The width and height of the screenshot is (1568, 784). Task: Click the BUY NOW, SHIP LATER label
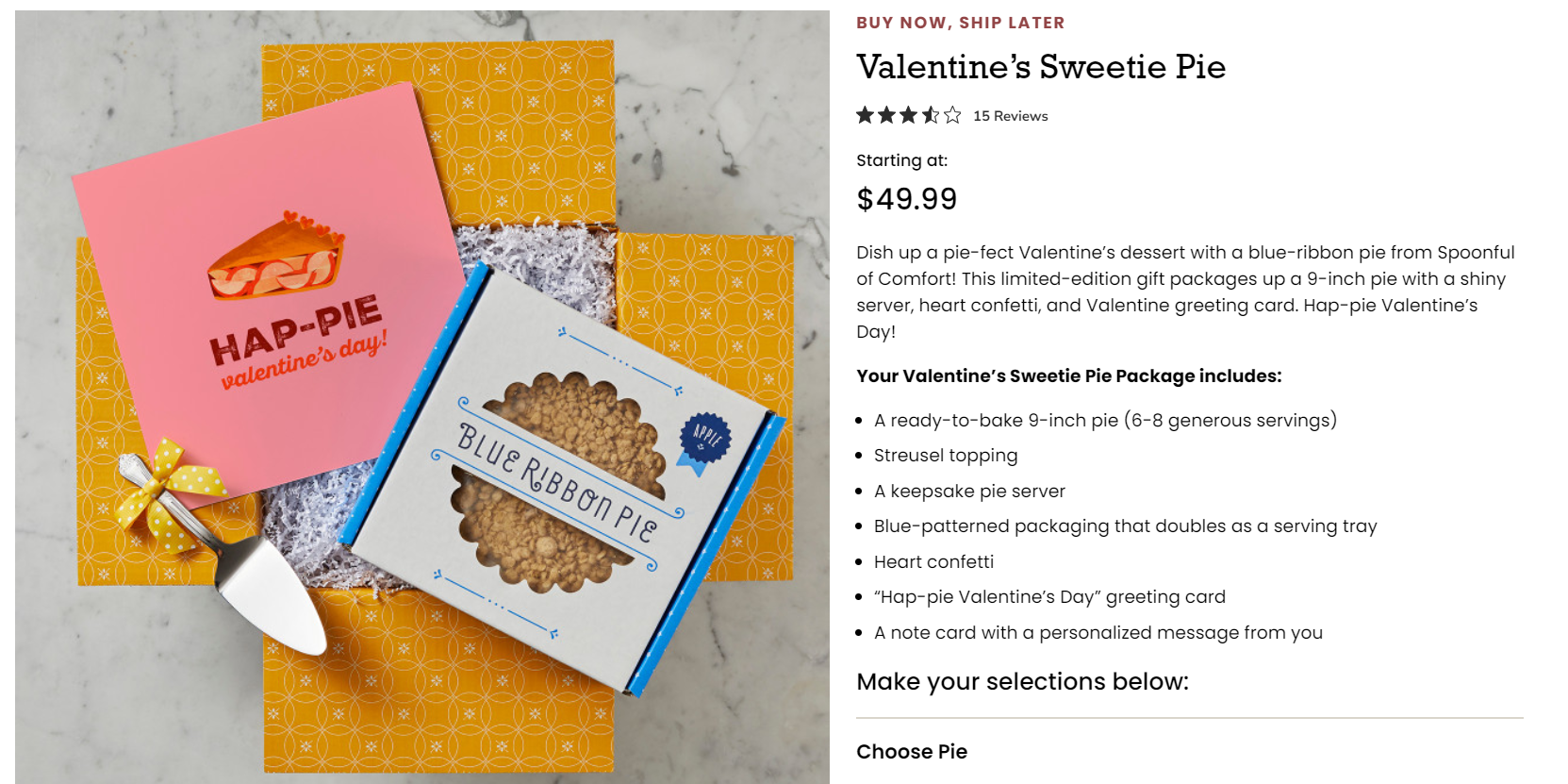[960, 23]
